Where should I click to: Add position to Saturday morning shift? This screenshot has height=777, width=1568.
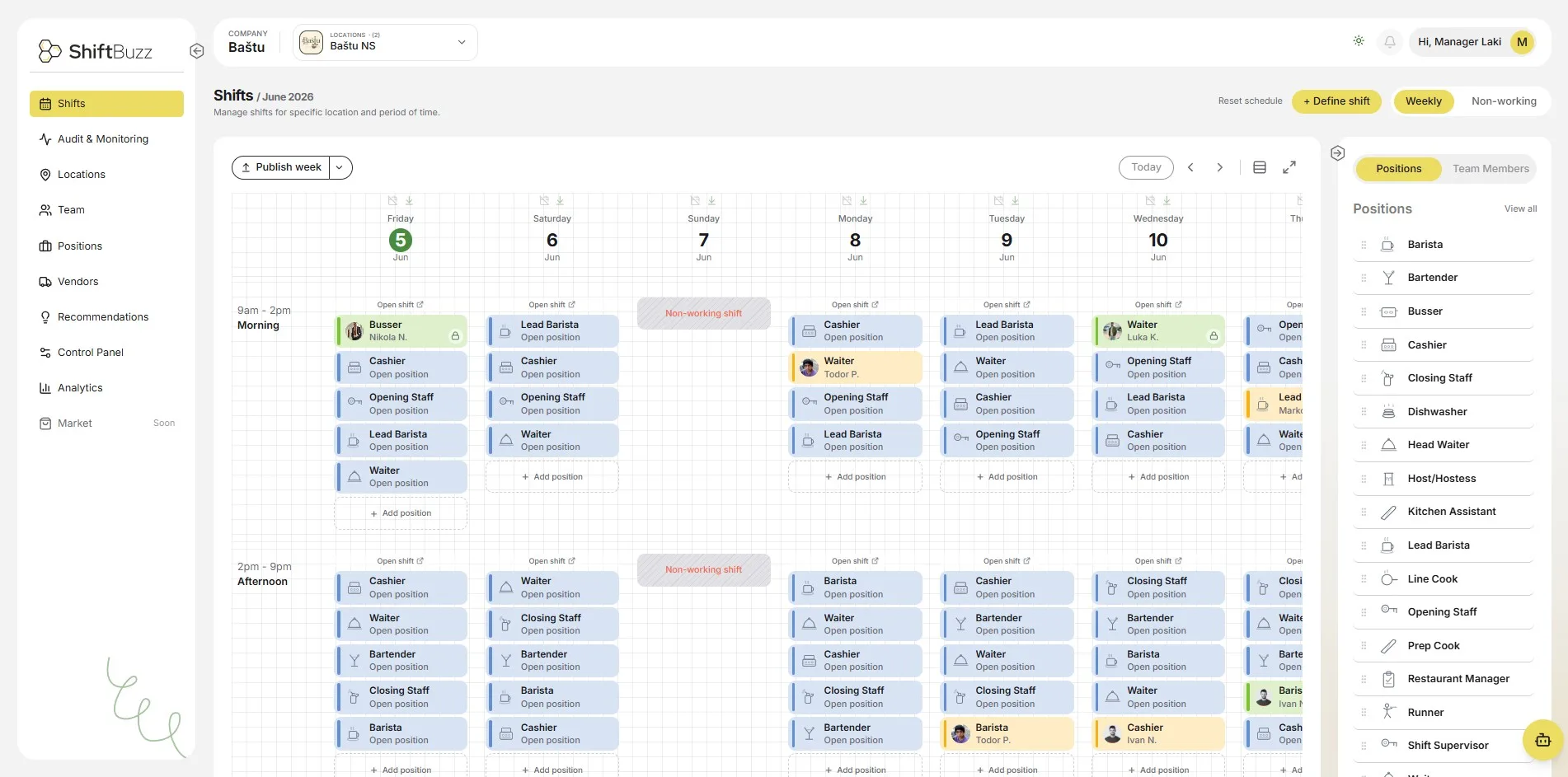(552, 477)
